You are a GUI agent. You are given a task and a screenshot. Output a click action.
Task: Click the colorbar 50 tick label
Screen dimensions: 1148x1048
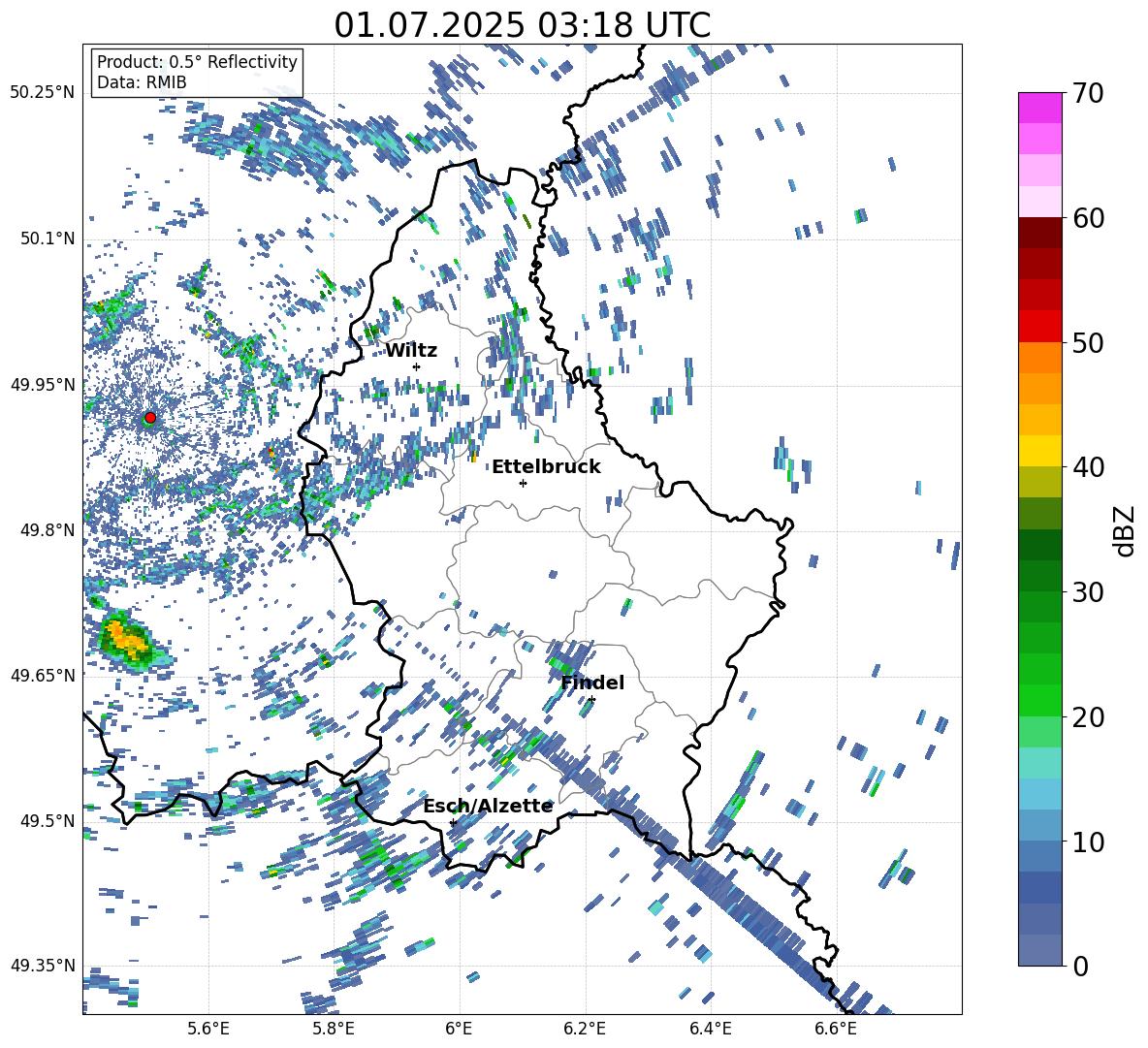1088,342
